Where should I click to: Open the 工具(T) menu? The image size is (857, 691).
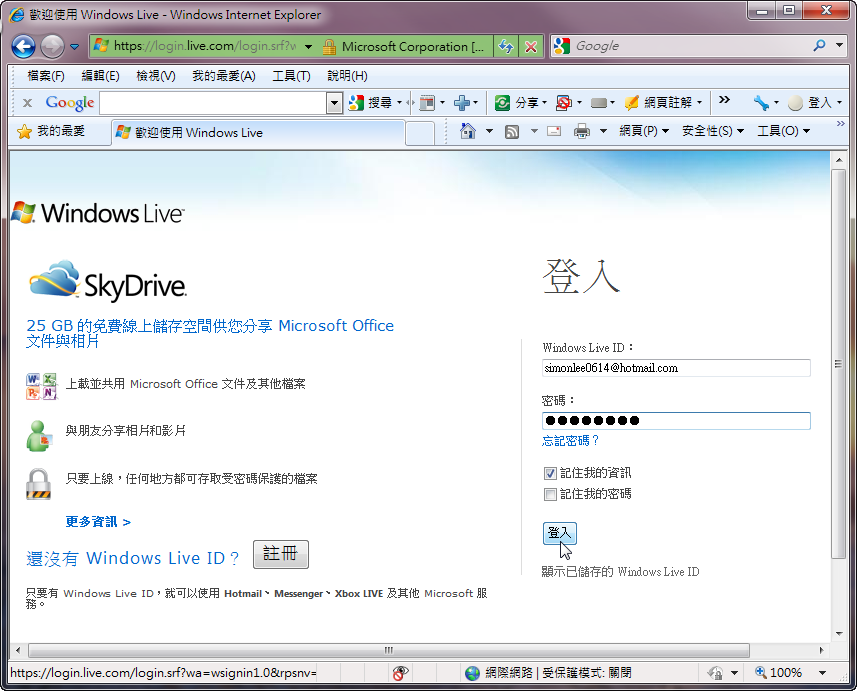pyautogui.click(x=291, y=75)
